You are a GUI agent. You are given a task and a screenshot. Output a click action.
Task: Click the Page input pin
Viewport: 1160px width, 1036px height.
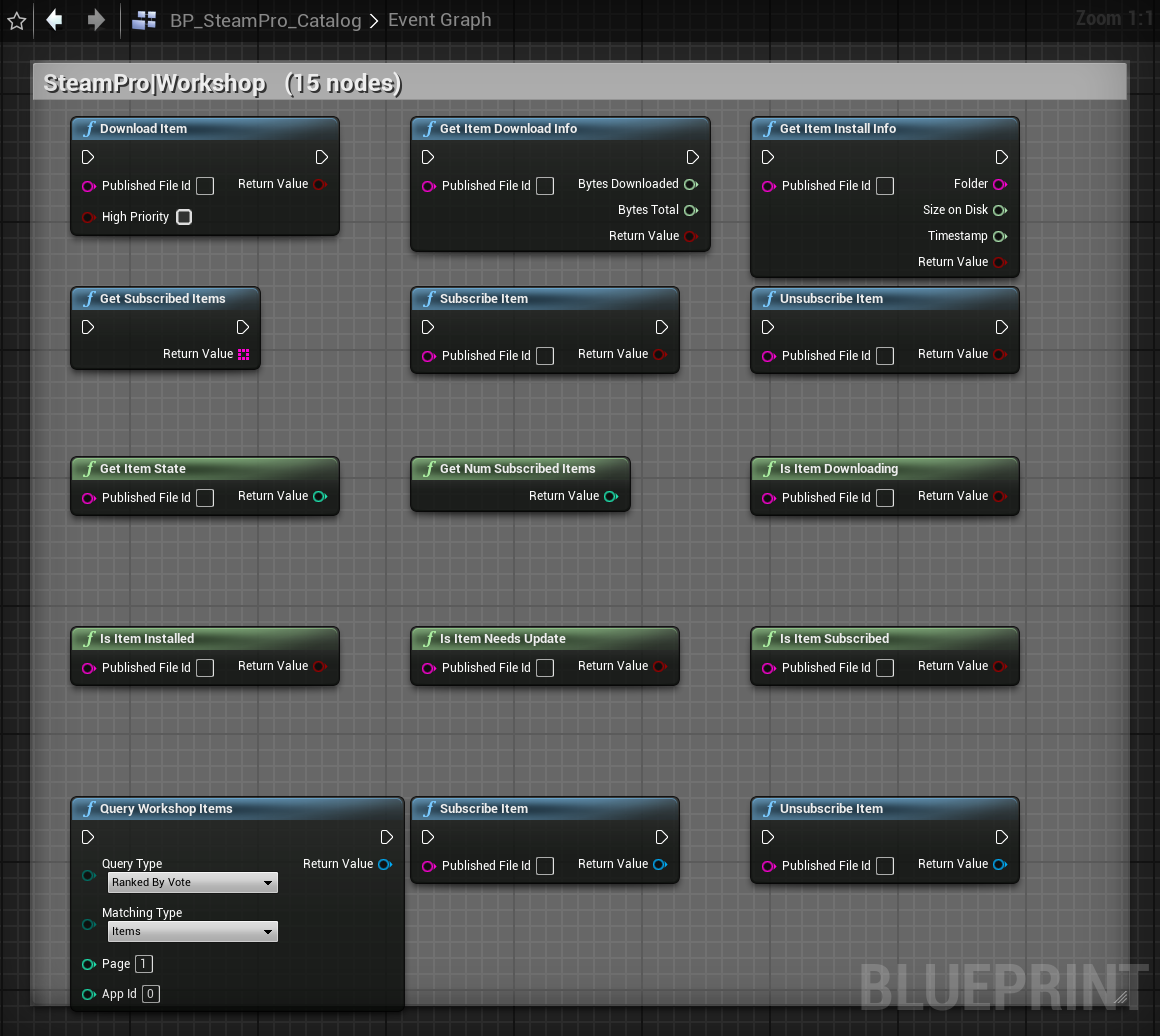coord(89,964)
